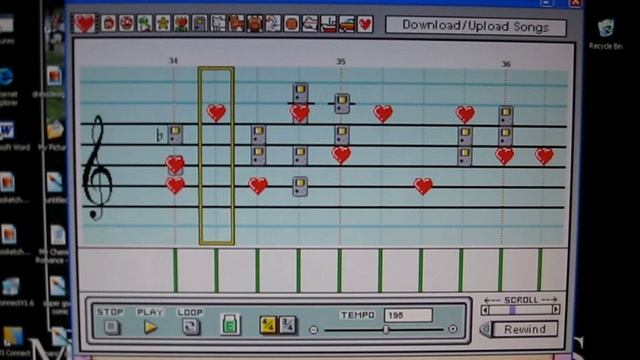Select the Mario instrument icon
This screenshot has height=360, width=640.
[x=109, y=24]
